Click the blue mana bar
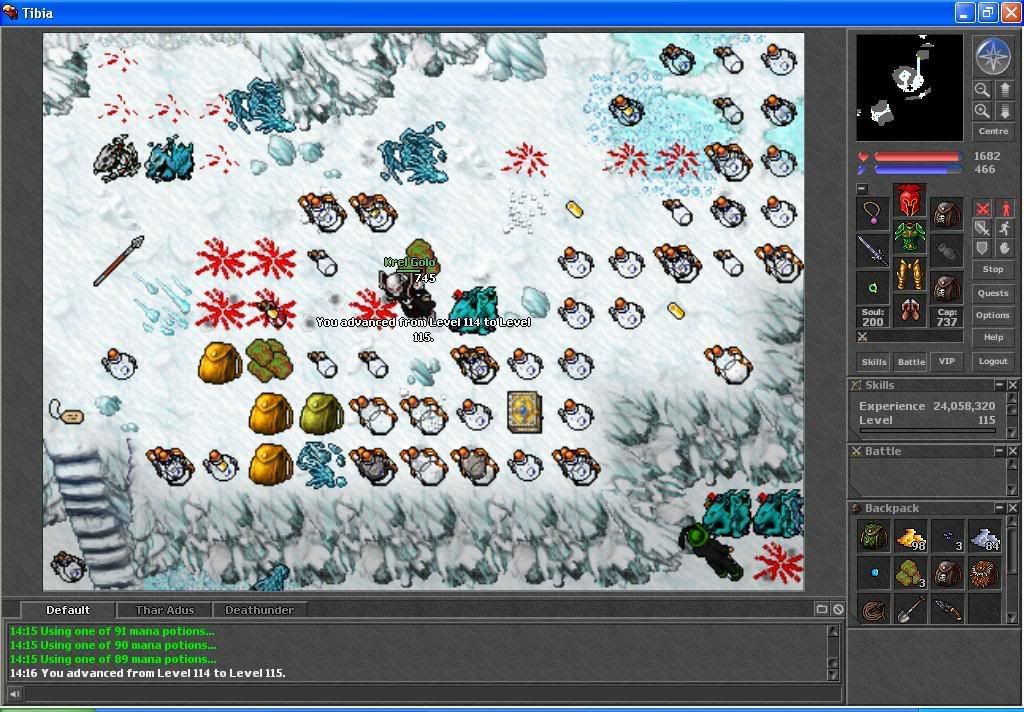The height and width of the screenshot is (712, 1024). click(918, 170)
